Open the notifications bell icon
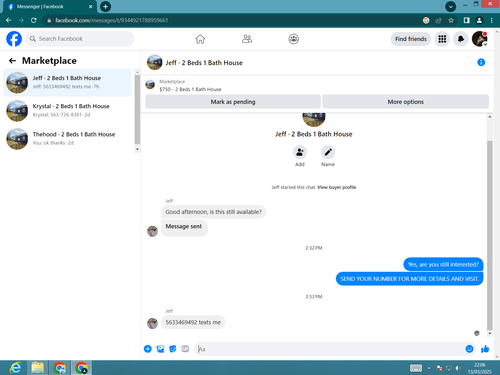Screen dimensions: 500x375 coord(461,39)
